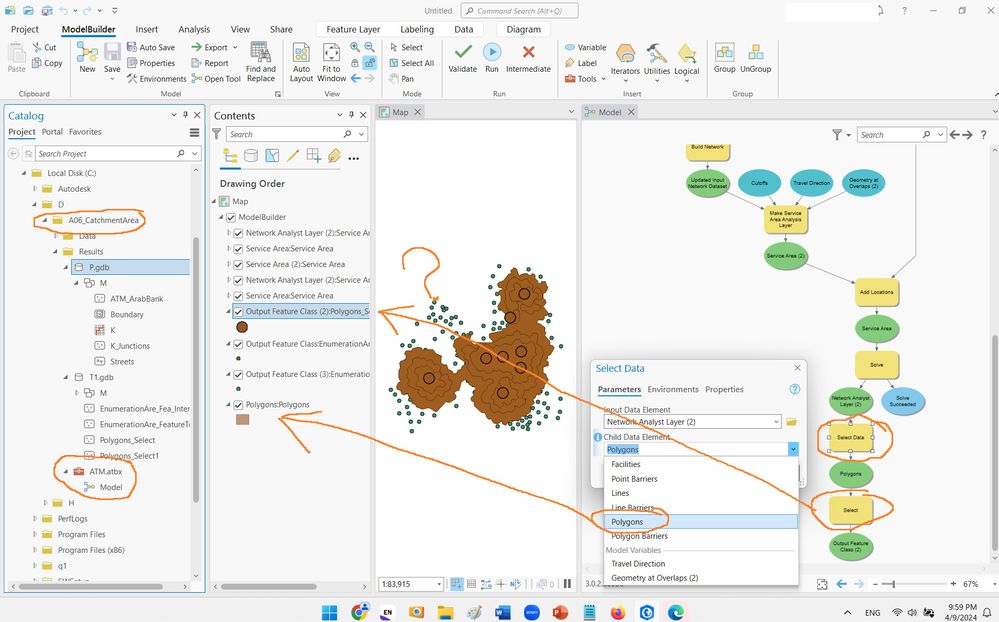Image resolution: width=999 pixels, height=622 pixels.
Task: Click brown circle symbol under Output Feature Class (2)
Action: point(242,328)
